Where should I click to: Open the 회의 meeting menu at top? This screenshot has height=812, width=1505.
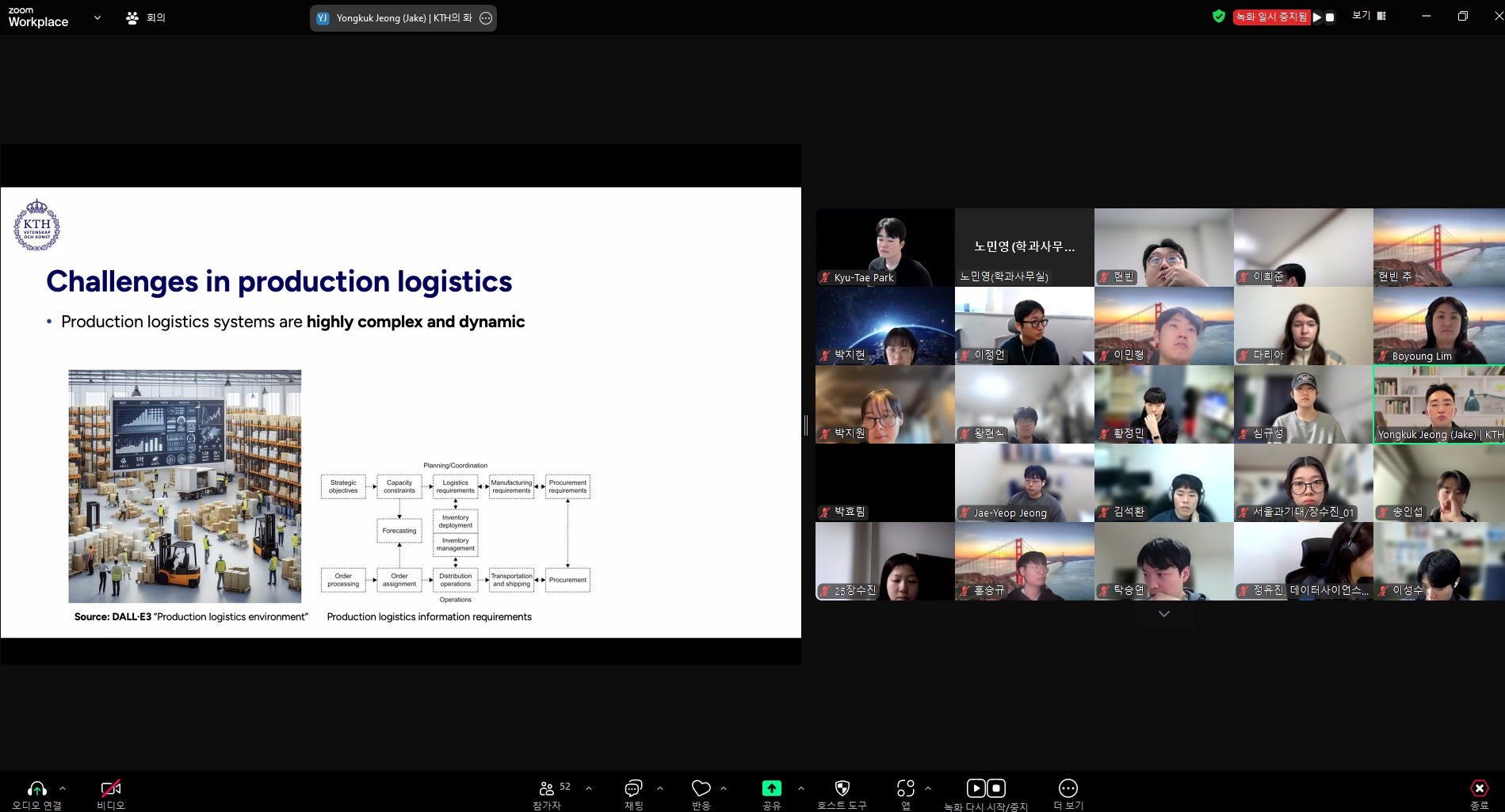(147, 17)
